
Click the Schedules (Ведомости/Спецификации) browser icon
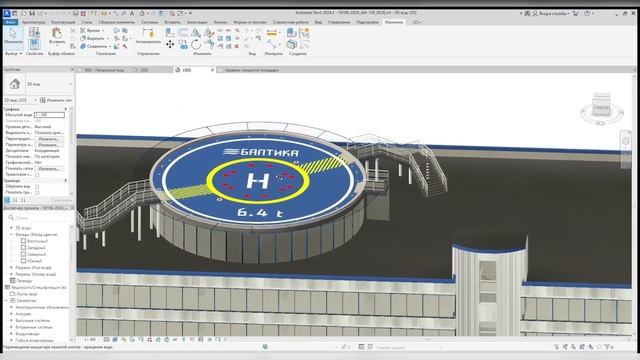click(7, 287)
